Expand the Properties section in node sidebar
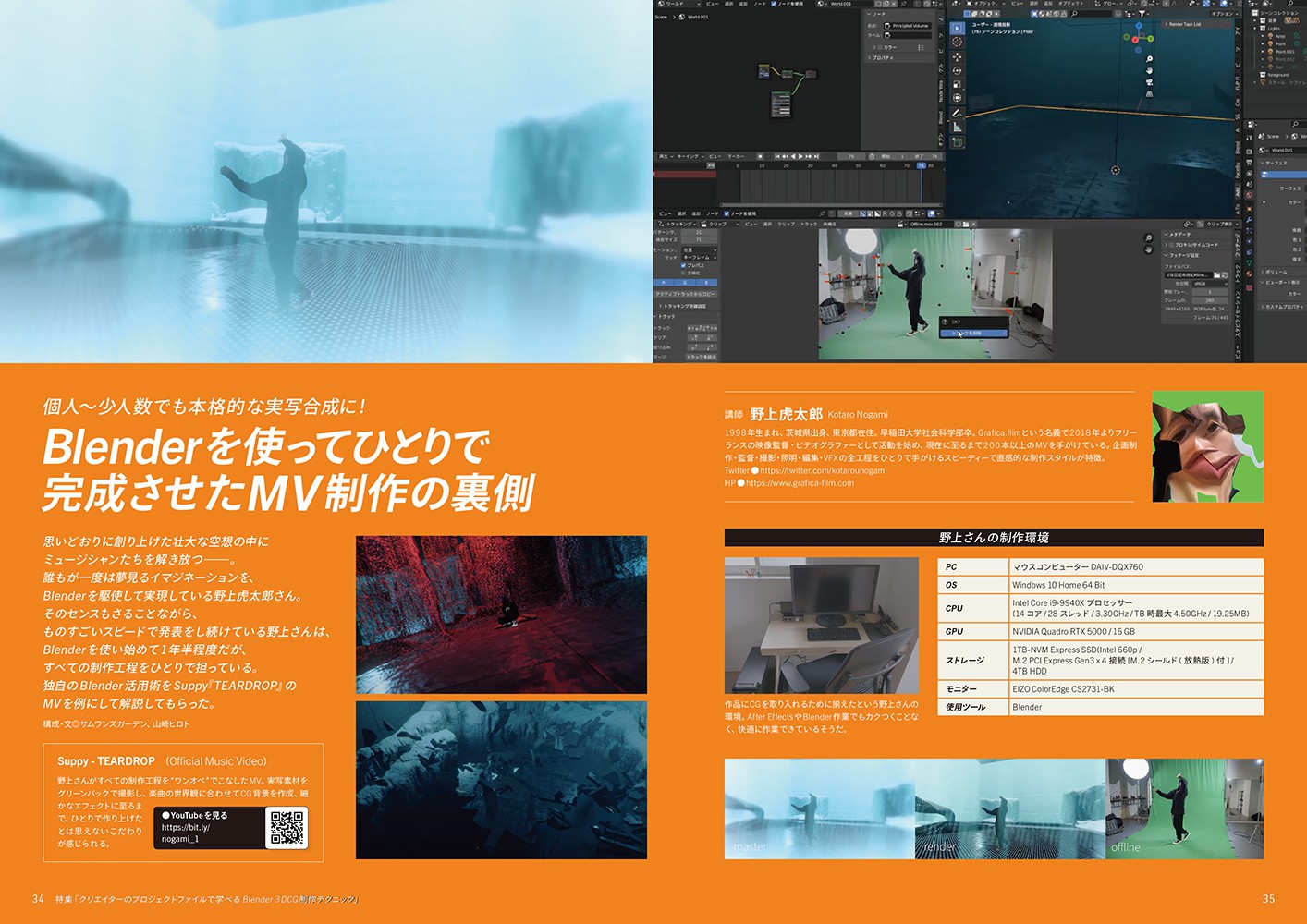Image resolution: width=1307 pixels, height=924 pixels. coord(881,57)
